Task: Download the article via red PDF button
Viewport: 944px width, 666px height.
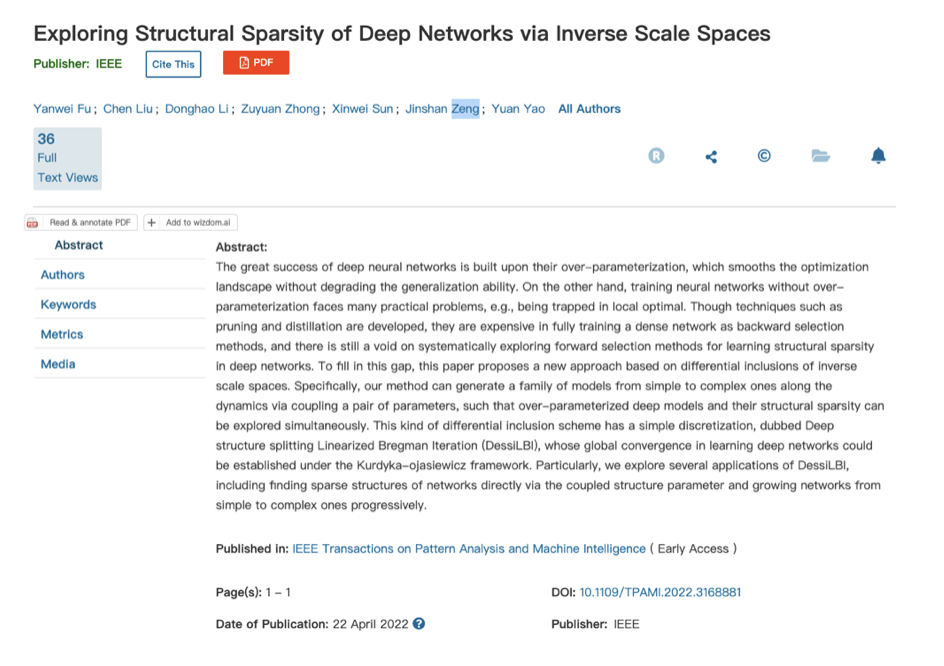Action: [256, 63]
